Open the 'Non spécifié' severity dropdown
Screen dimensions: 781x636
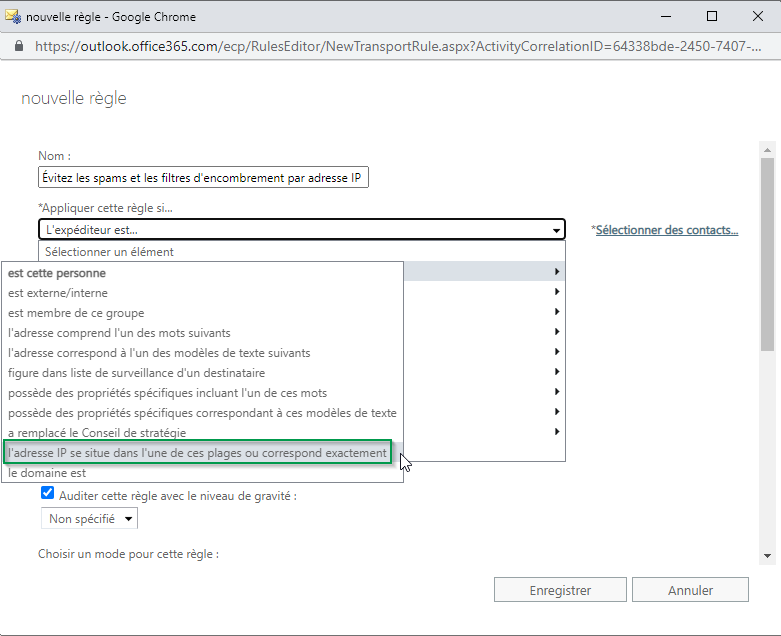pos(89,519)
